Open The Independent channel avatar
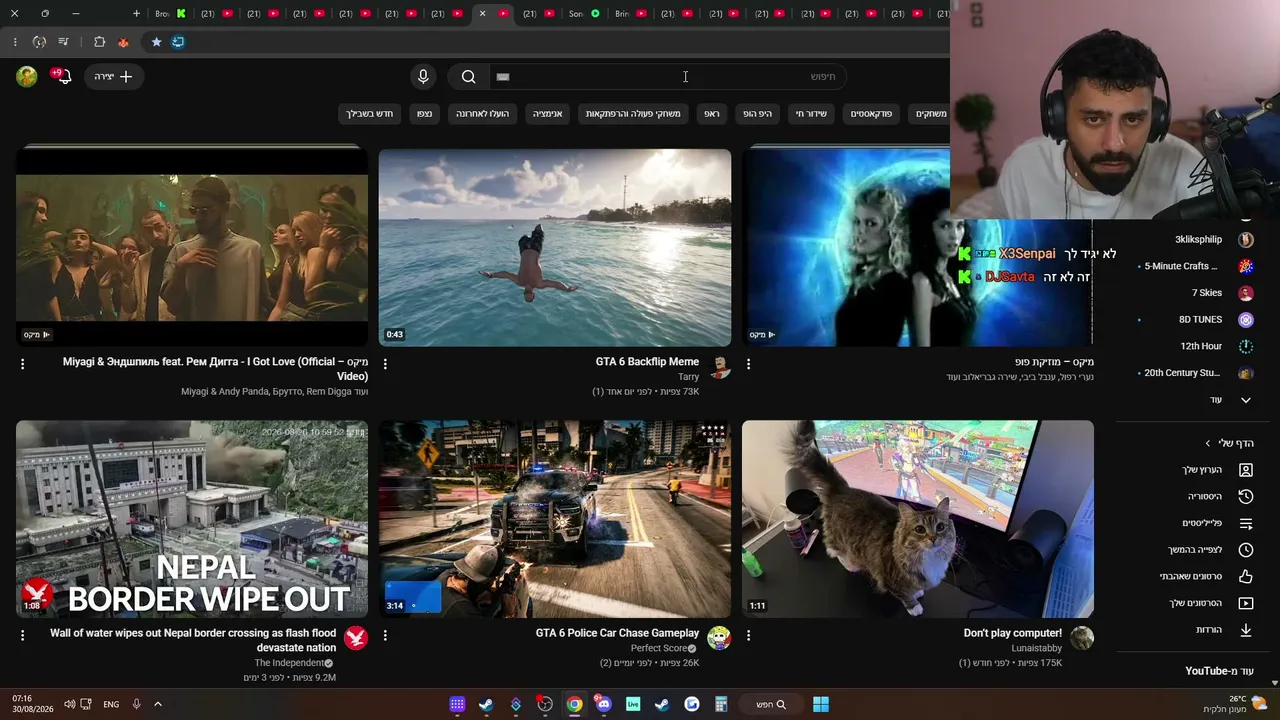This screenshot has width=1280, height=720. point(356,638)
